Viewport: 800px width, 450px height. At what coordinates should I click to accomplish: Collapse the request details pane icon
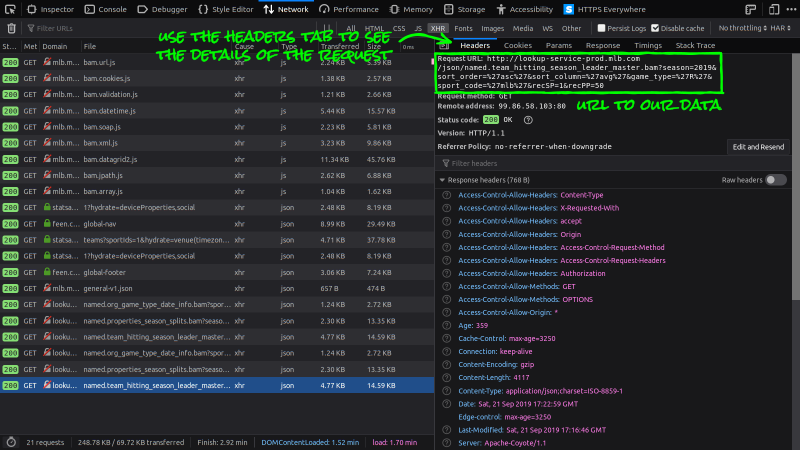444,45
